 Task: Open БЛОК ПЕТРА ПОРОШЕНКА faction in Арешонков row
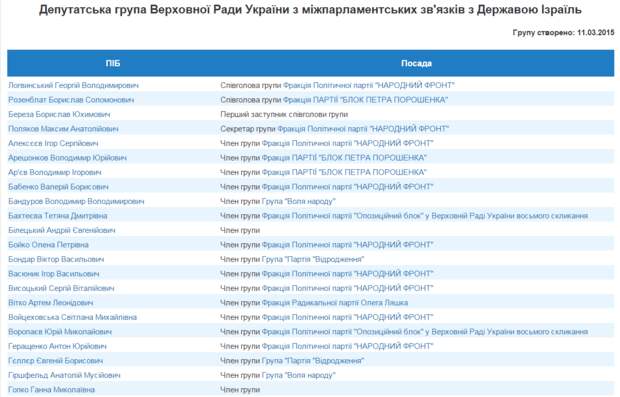click(344, 158)
